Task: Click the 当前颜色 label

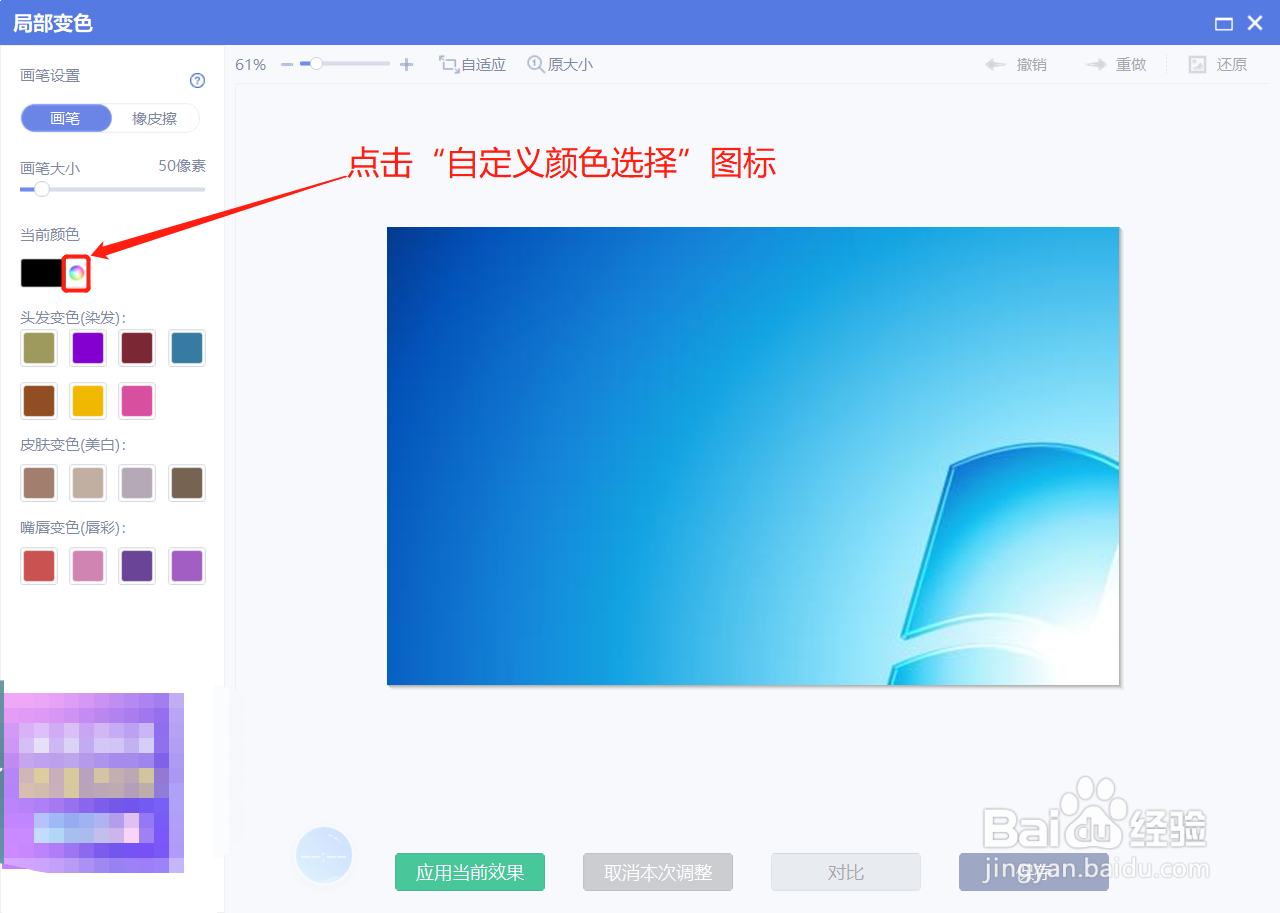Action: point(50,234)
